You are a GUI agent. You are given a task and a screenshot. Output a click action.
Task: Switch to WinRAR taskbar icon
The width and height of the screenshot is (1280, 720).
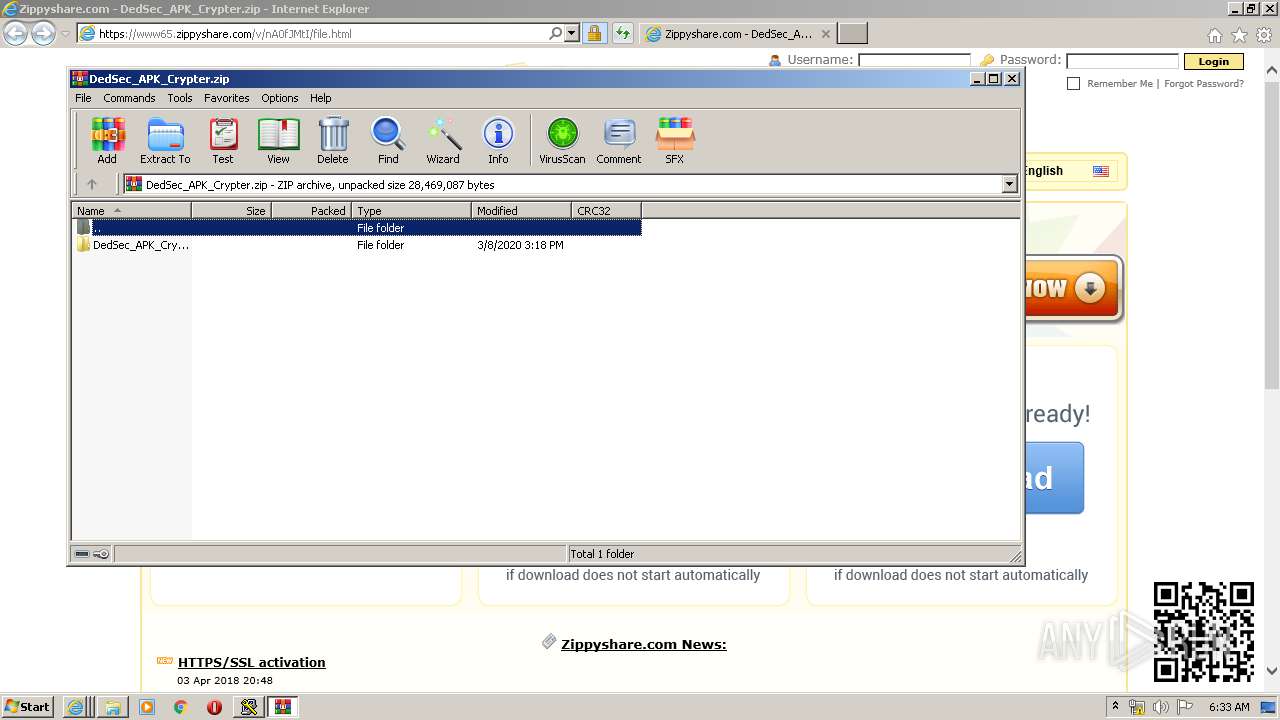click(x=282, y=707)
